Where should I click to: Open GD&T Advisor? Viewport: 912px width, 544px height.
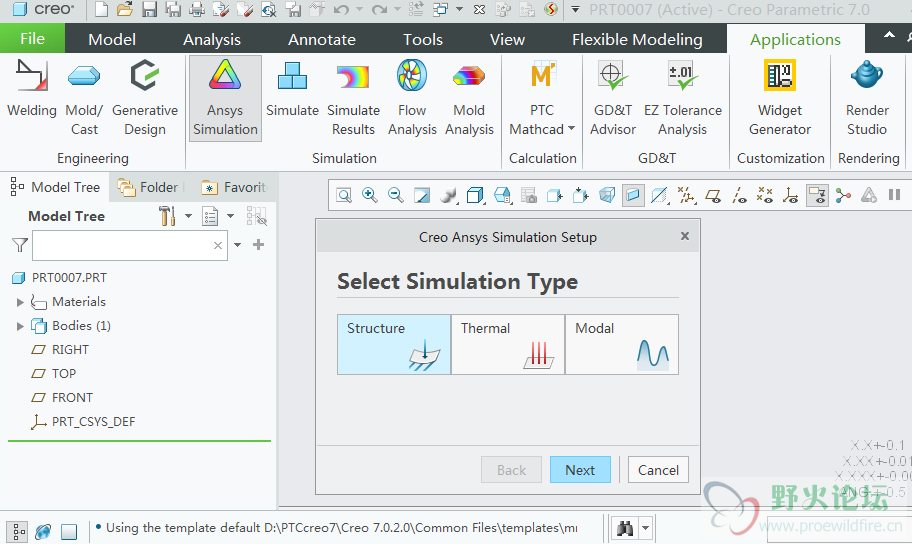pos(612,98)
